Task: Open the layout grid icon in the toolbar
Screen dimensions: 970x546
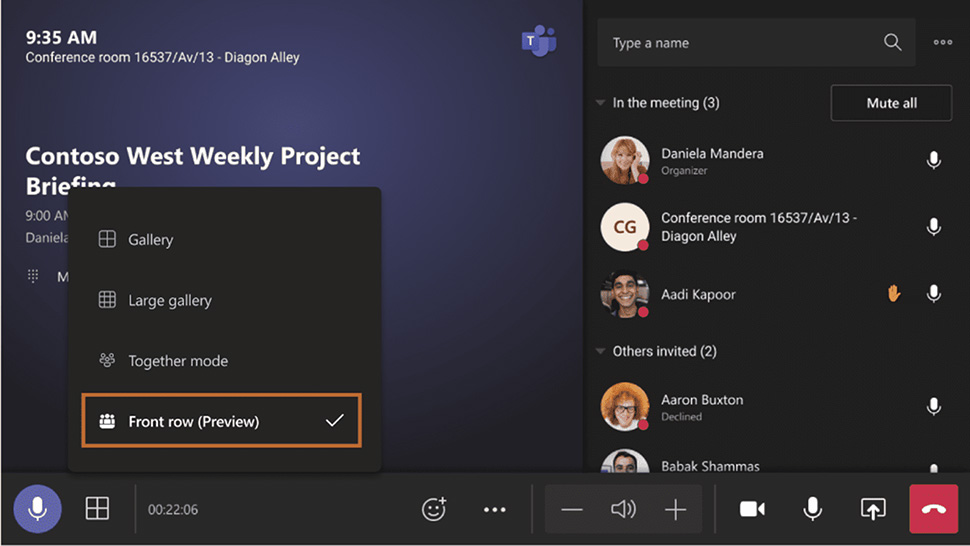Action: (97, 508)
